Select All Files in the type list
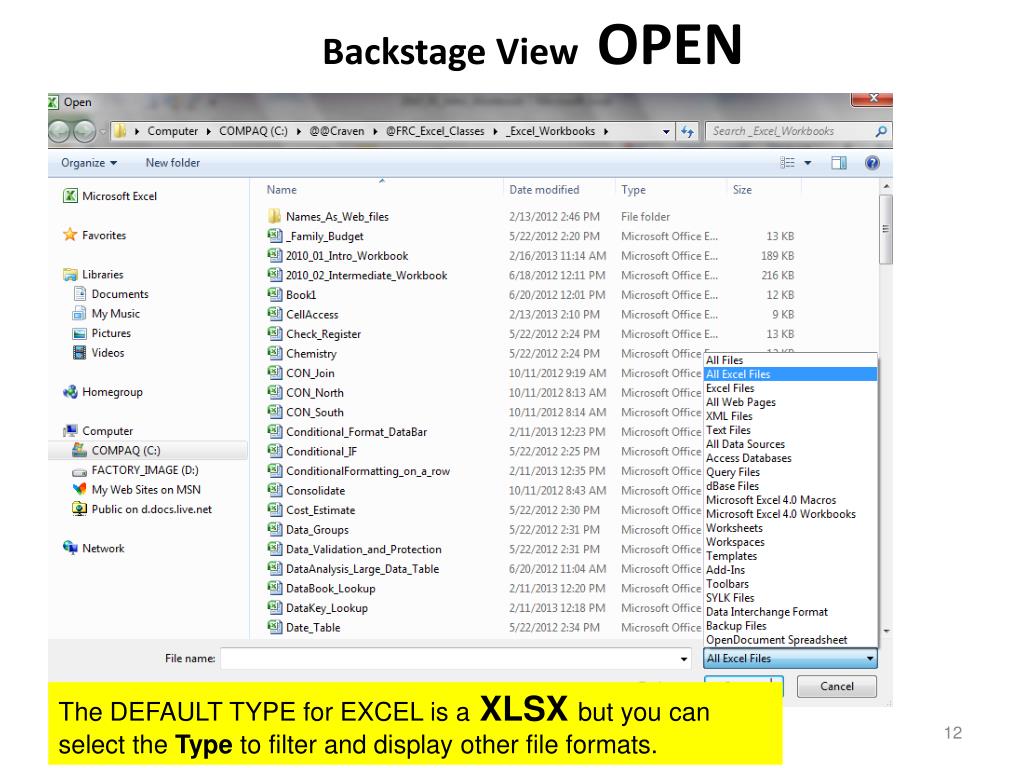The image size is (1024, 768). [790, 360]
